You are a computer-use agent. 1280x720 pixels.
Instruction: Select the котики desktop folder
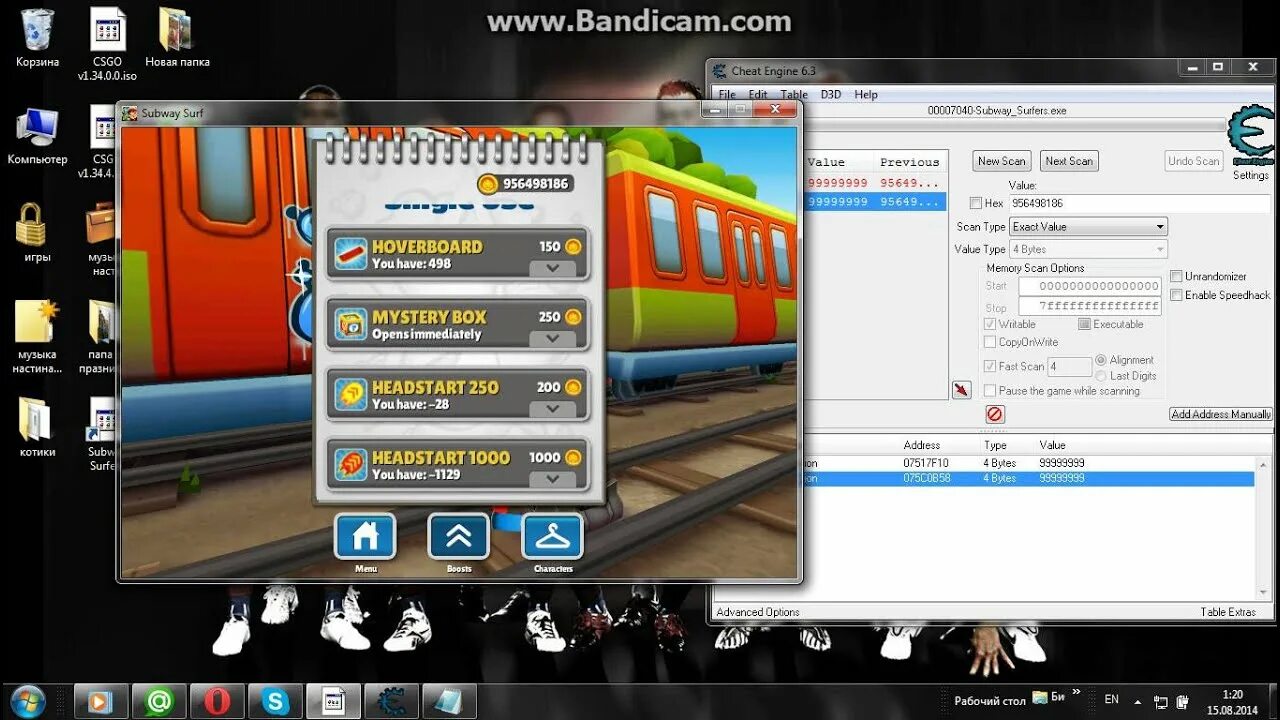click(x=37, y=428)
